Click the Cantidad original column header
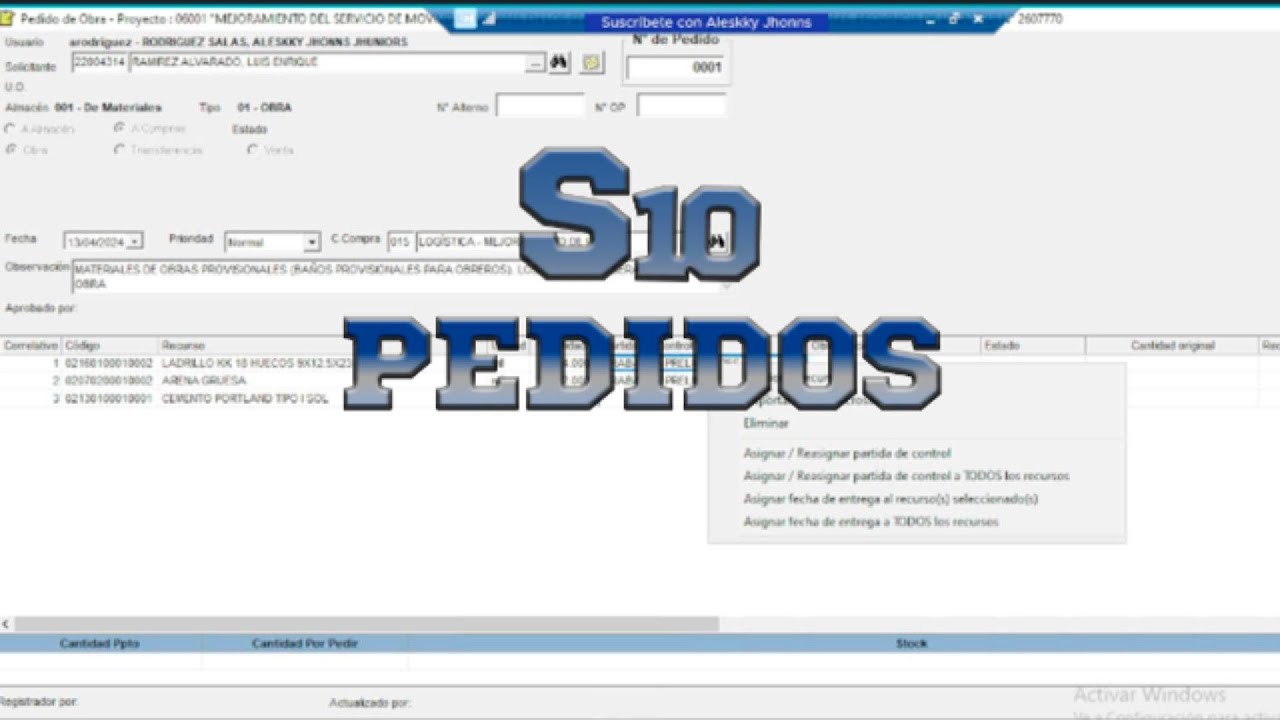The image size is (1280, 720). click(x=1172, y=345)
